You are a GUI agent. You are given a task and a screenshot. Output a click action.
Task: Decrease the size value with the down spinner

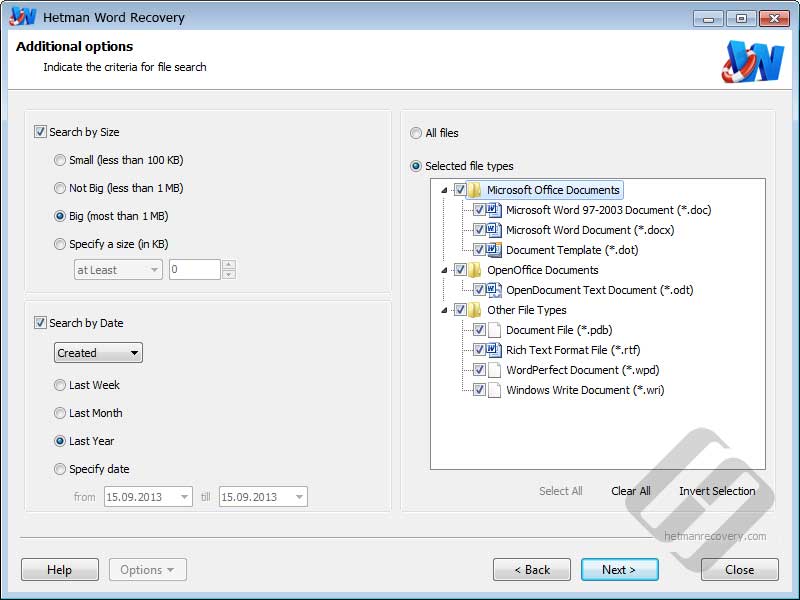click(x=229, y=274)
